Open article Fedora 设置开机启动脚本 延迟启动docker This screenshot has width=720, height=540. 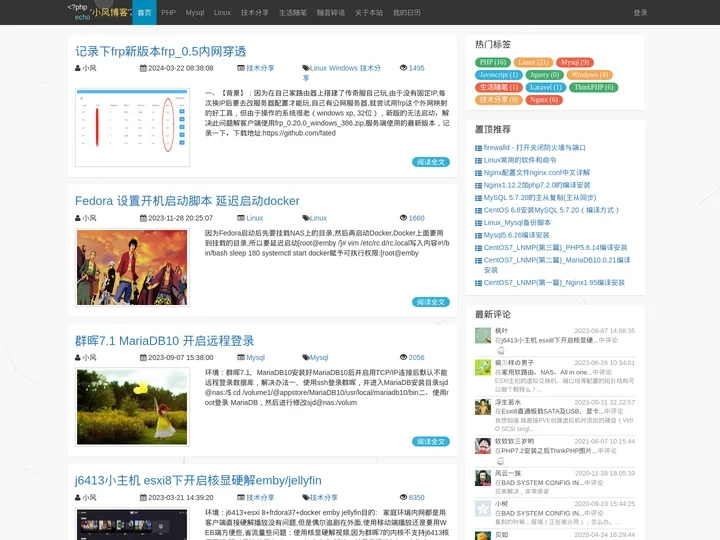point(187,201)
